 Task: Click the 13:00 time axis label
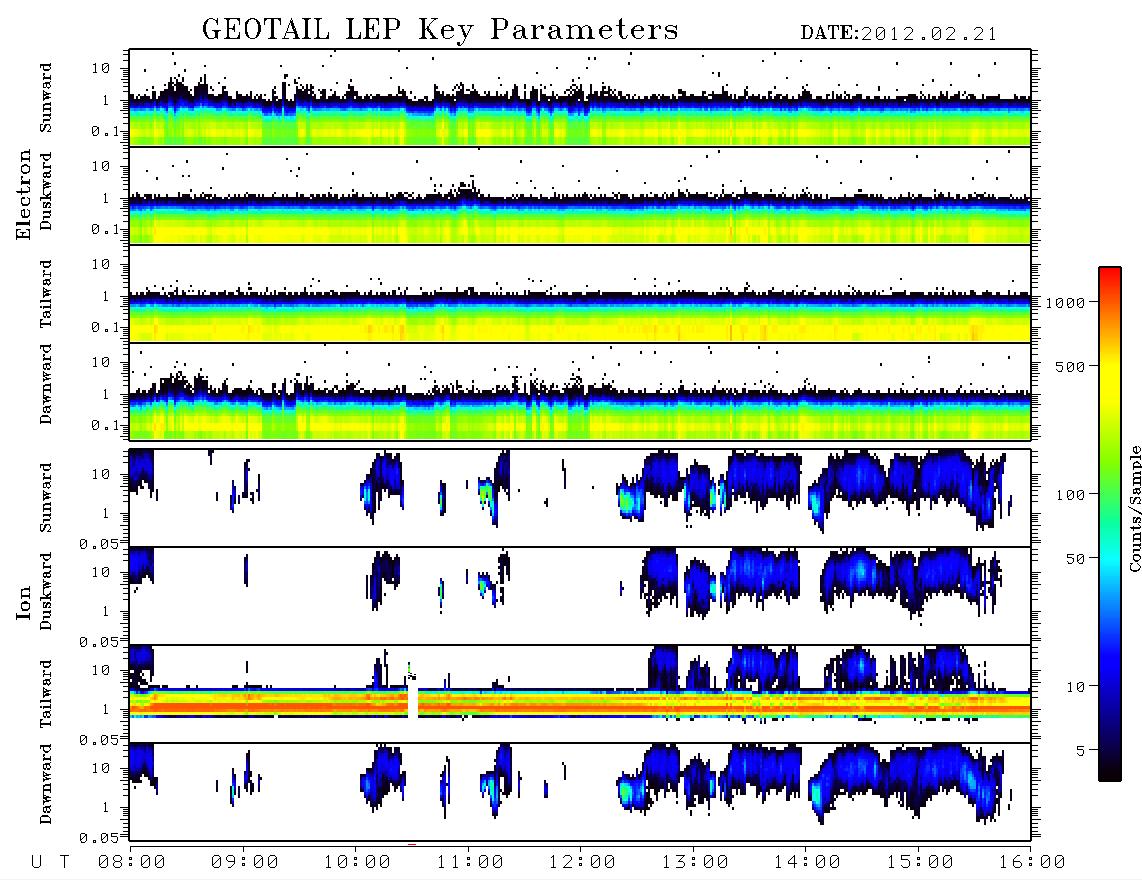point(694,863)
